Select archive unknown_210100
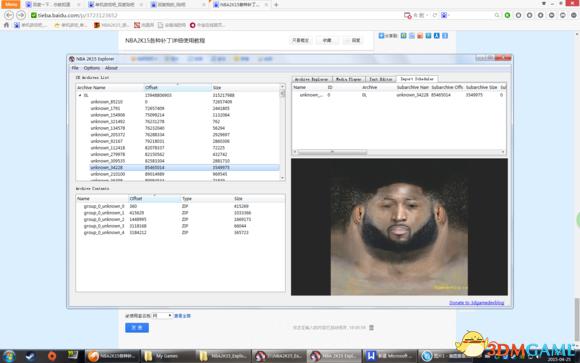 coord(108,174)
